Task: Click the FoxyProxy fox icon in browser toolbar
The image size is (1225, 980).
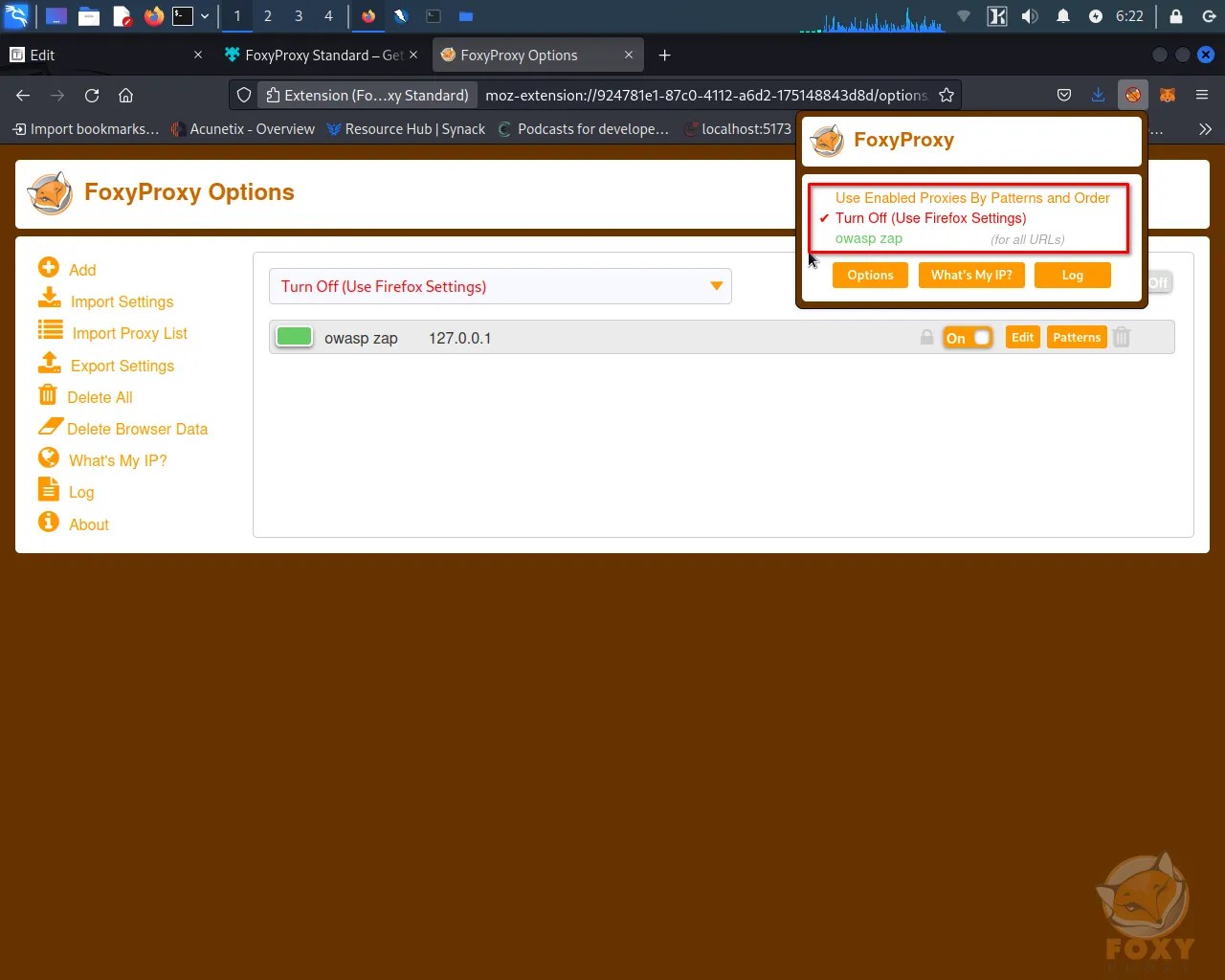Action: (x=1132, y=95)
